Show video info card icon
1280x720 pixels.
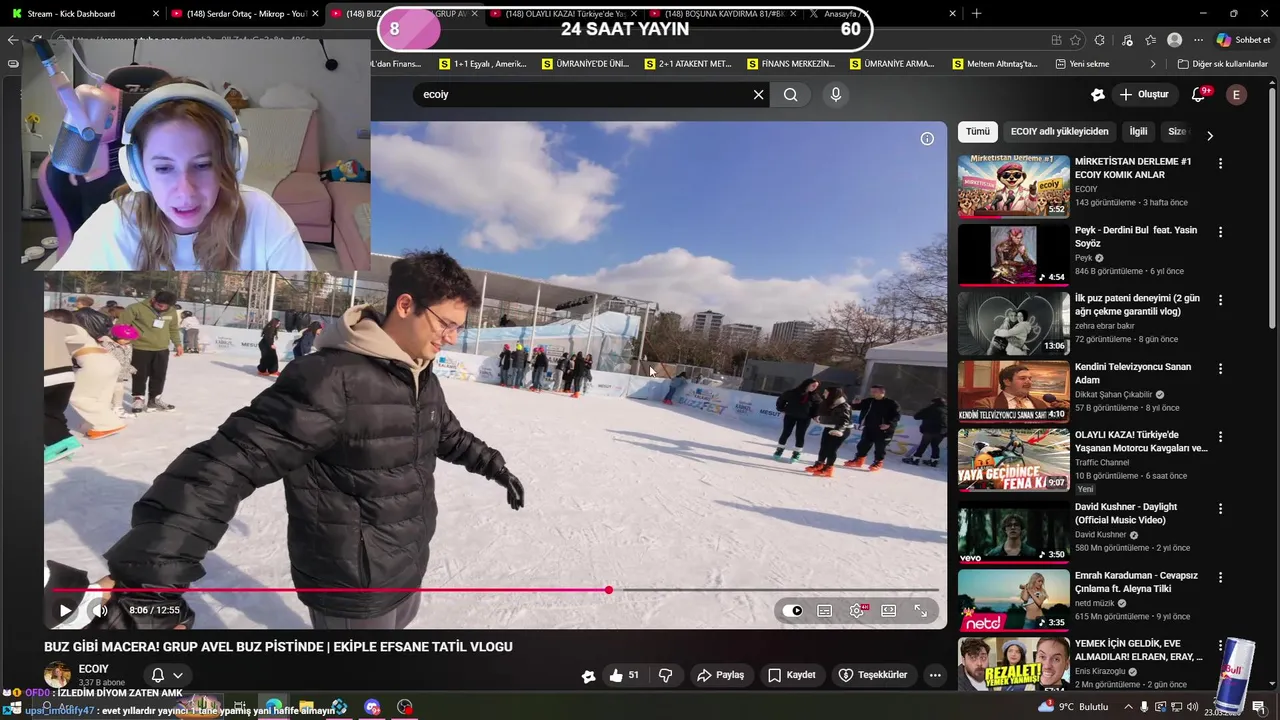[927, 139]
